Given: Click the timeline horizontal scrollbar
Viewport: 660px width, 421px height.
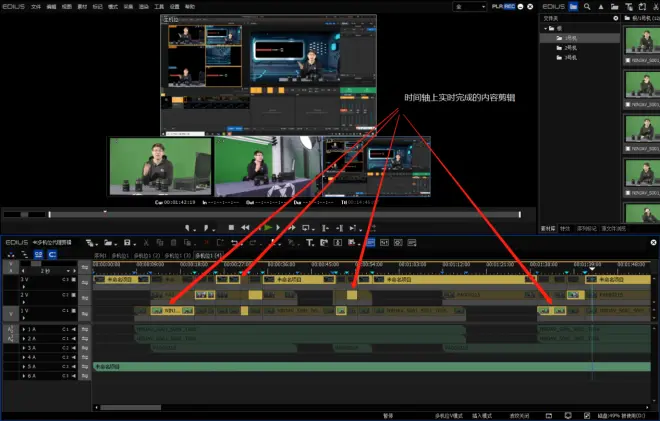Looking at the screenshot, I should click(130, 407).
